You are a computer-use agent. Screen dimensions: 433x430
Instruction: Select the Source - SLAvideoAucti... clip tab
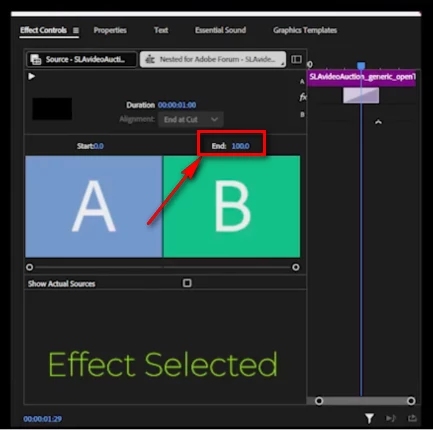[81, 59]
